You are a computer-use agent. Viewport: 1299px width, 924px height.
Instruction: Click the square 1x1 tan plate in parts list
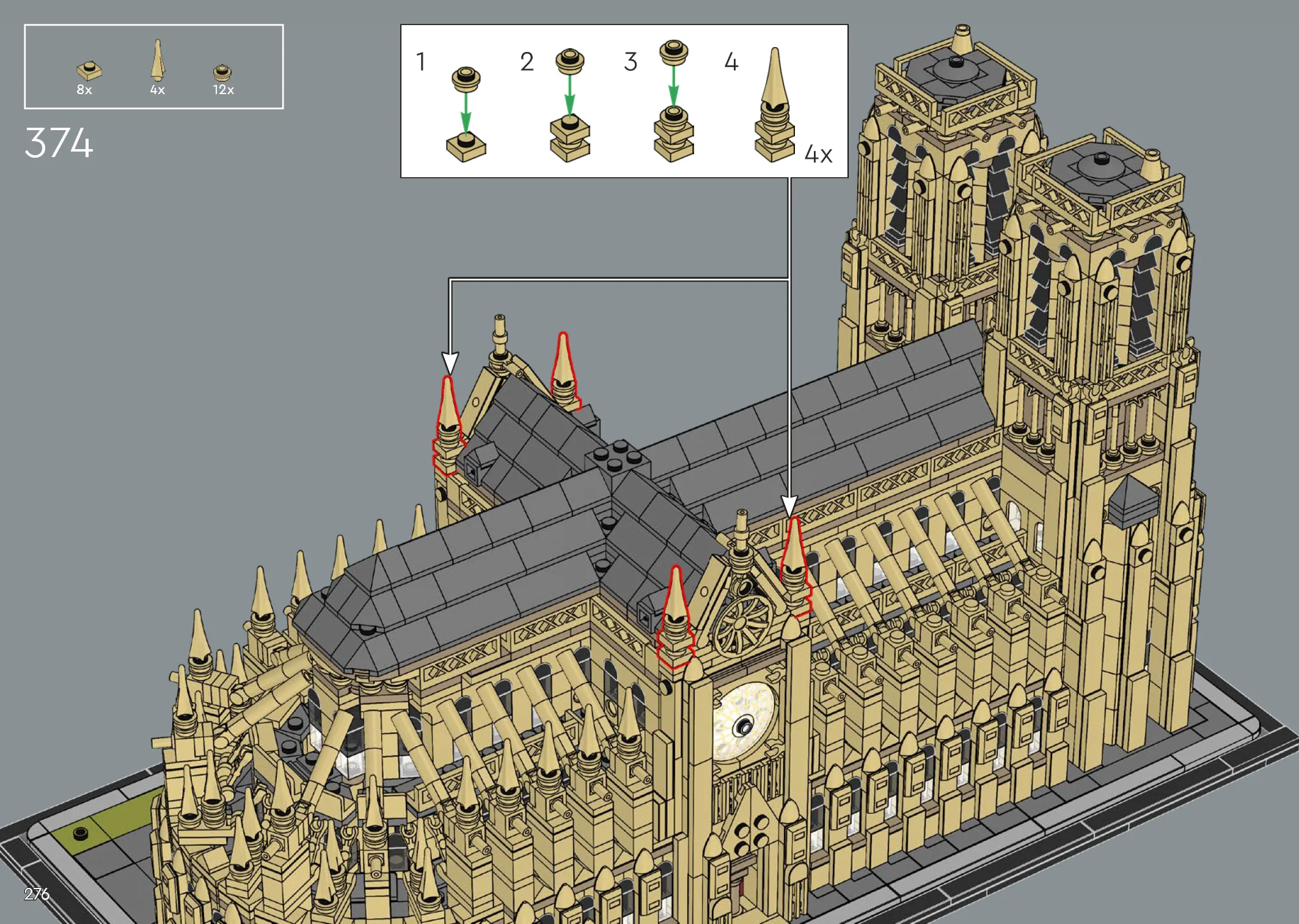coord(89,71)
